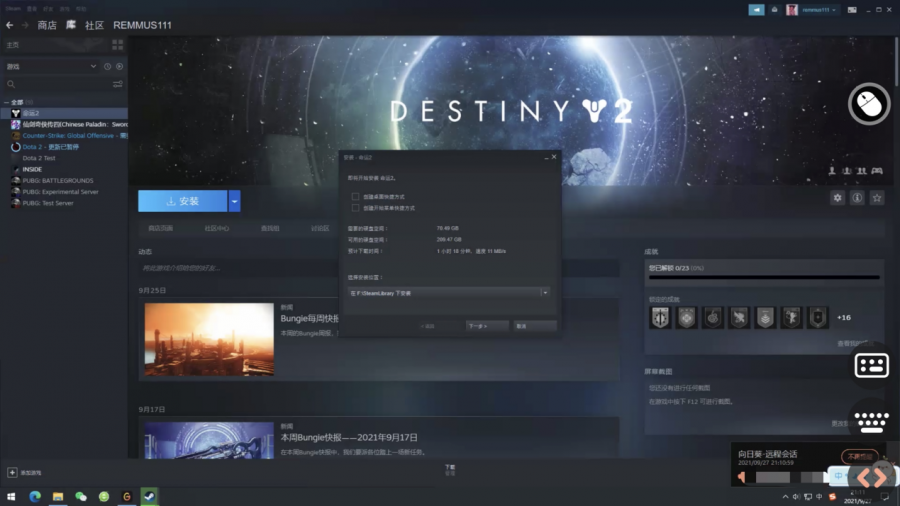This screenshot has width=900, height=506.
Task: Close the install dialog window
Action: pyautogui.click(x=554, y=157)
